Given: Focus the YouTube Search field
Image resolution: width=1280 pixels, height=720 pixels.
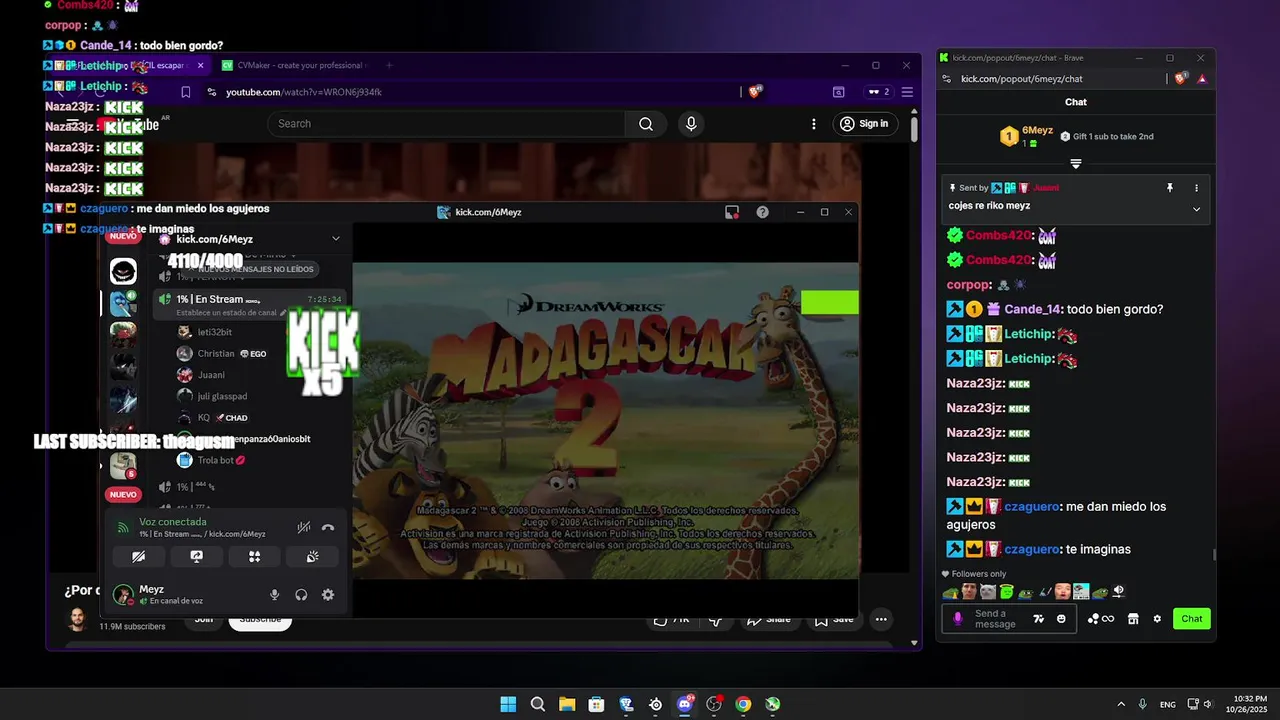Looking at the screenshot, I should click(x=446, y=124).
